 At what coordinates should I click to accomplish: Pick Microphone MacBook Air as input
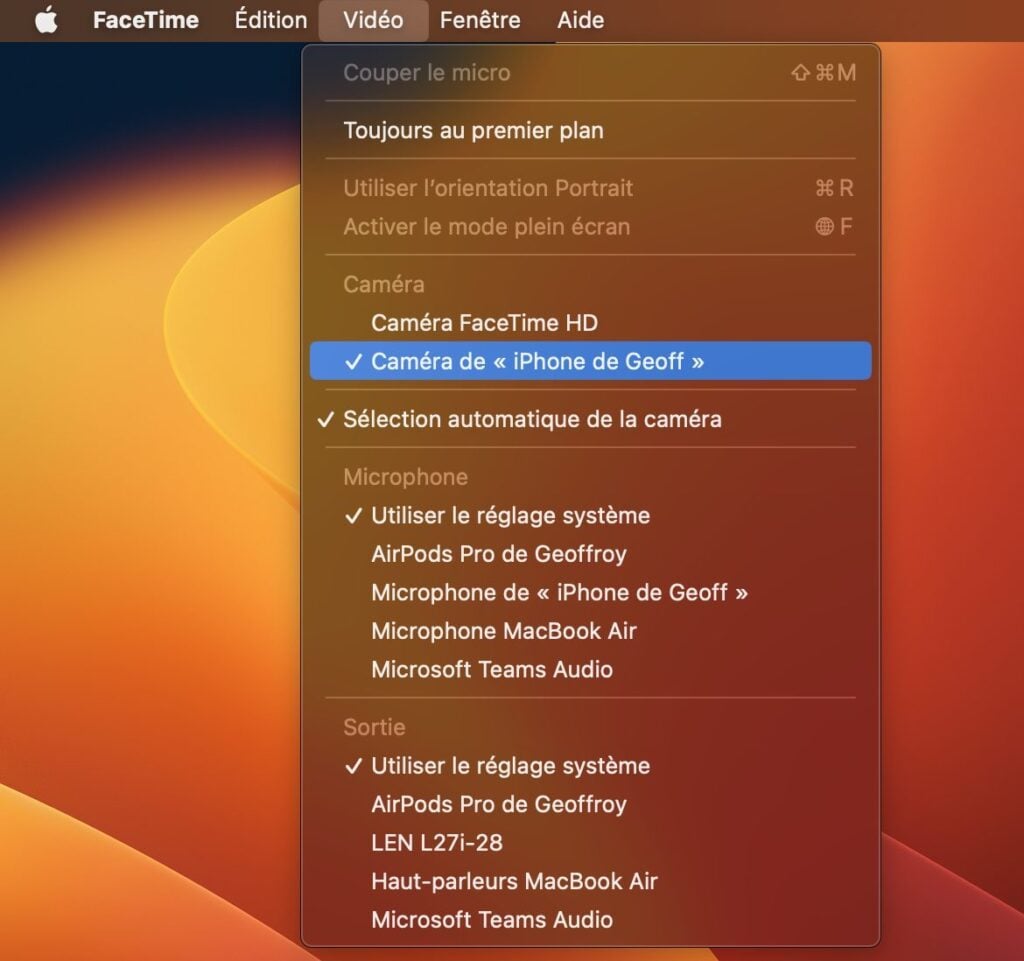click(590, 631)
